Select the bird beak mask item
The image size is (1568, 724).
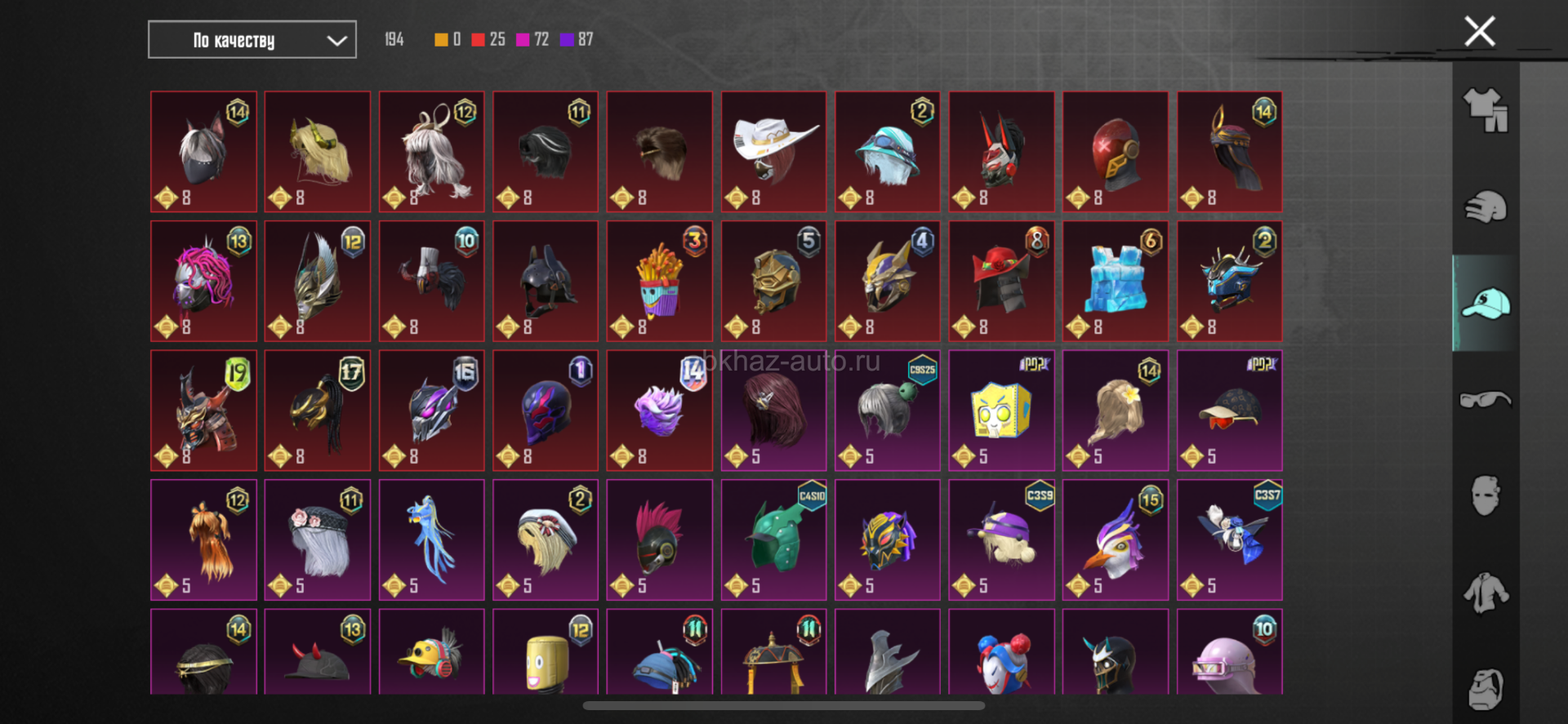[1116, 540]
